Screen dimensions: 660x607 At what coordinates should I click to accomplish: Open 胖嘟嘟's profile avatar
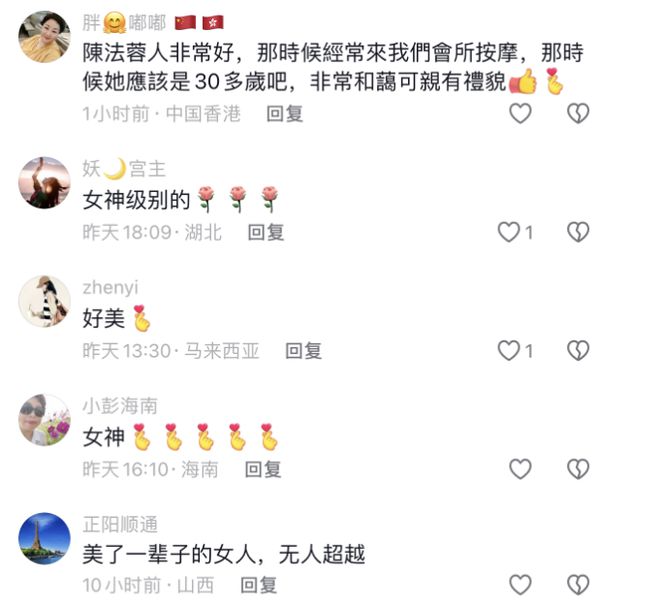[45, 37]
